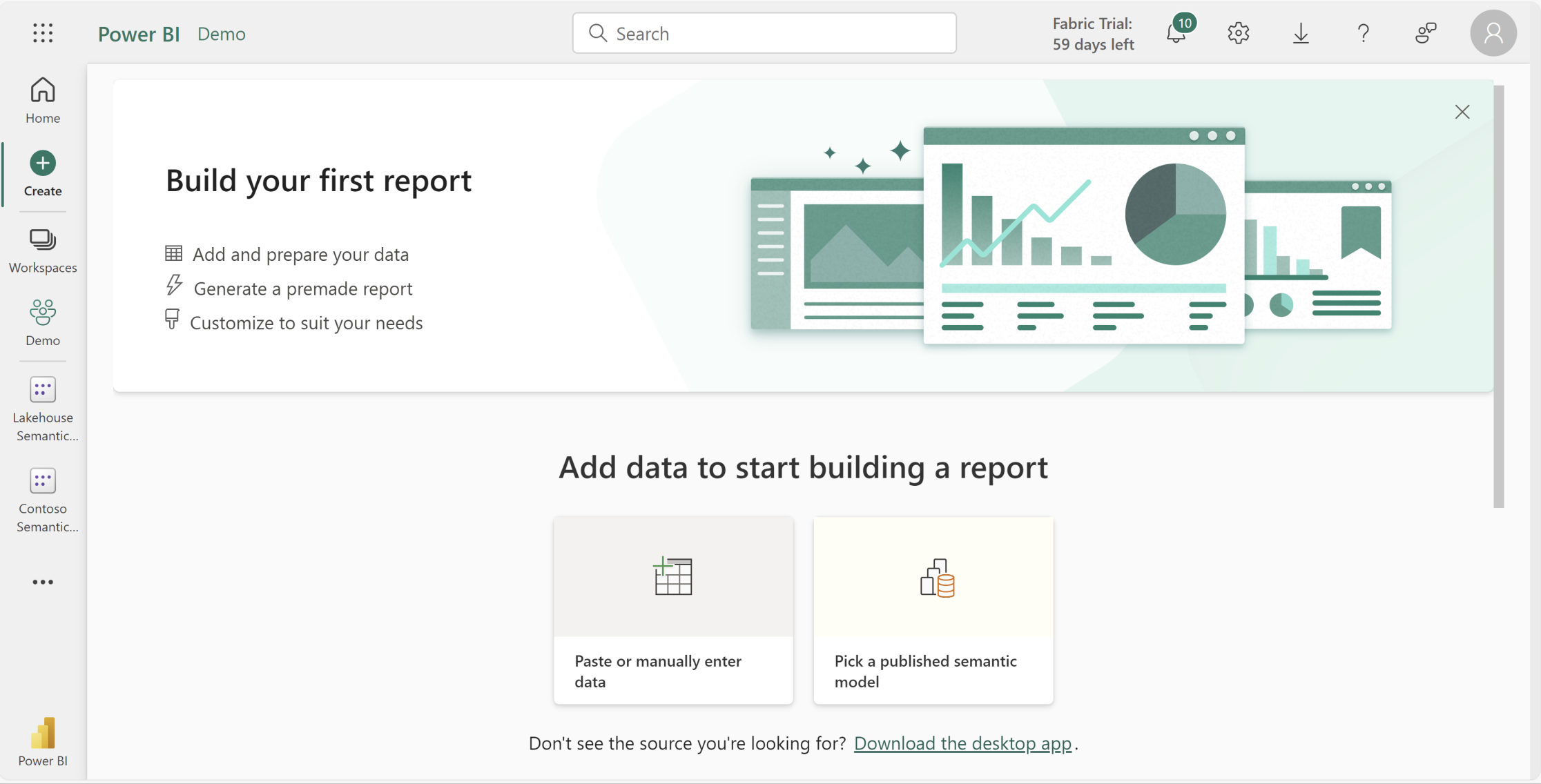
Task: Open Contoso Semantic model sidebar item
Action: pos(43,500)
